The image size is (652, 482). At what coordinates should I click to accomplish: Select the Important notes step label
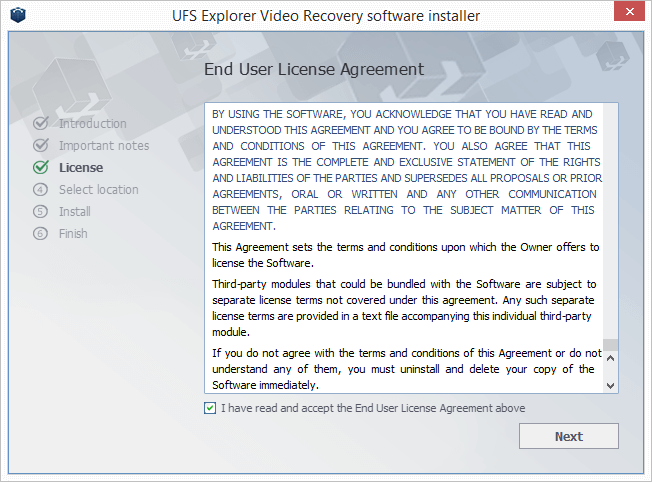pos(104,146)
